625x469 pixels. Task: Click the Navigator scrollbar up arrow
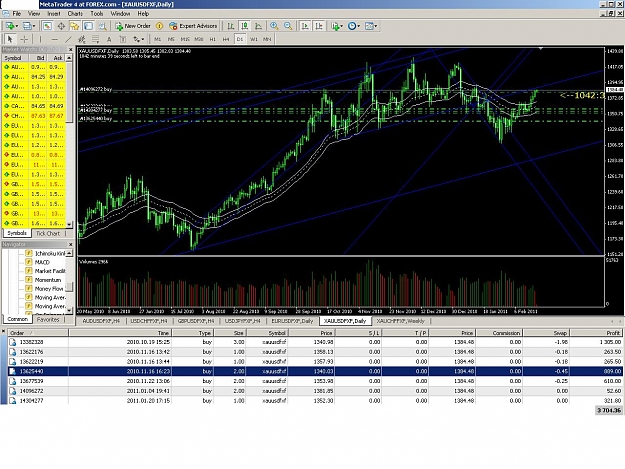[x=69, y=253]
